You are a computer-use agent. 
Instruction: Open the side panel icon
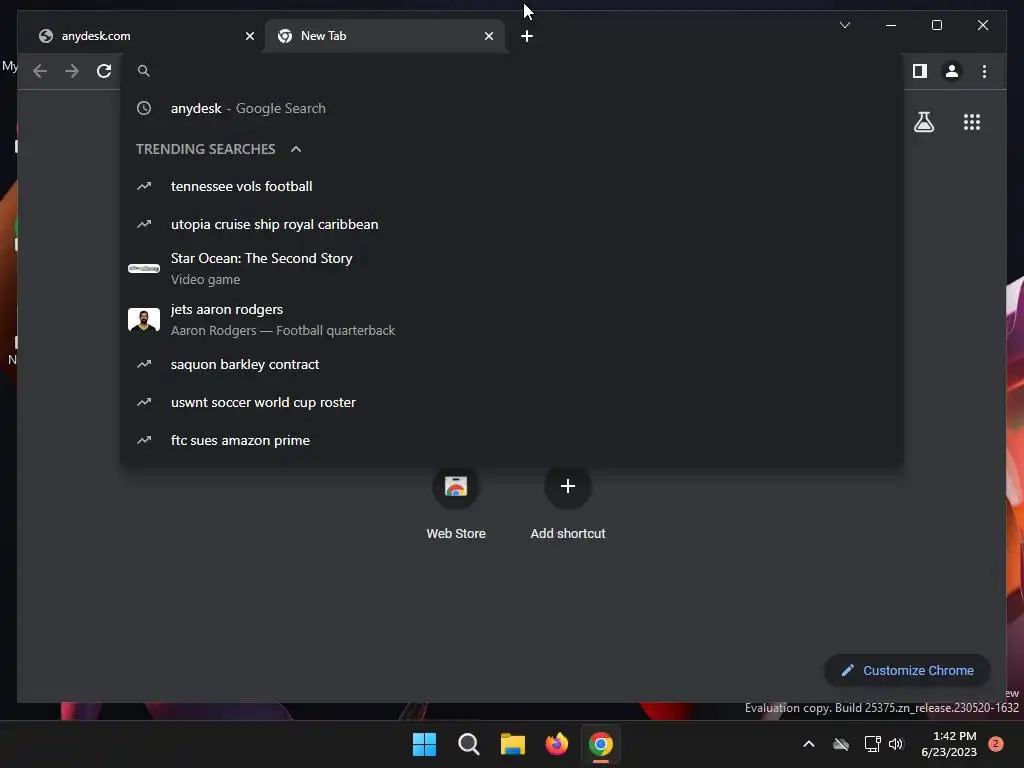920,71
